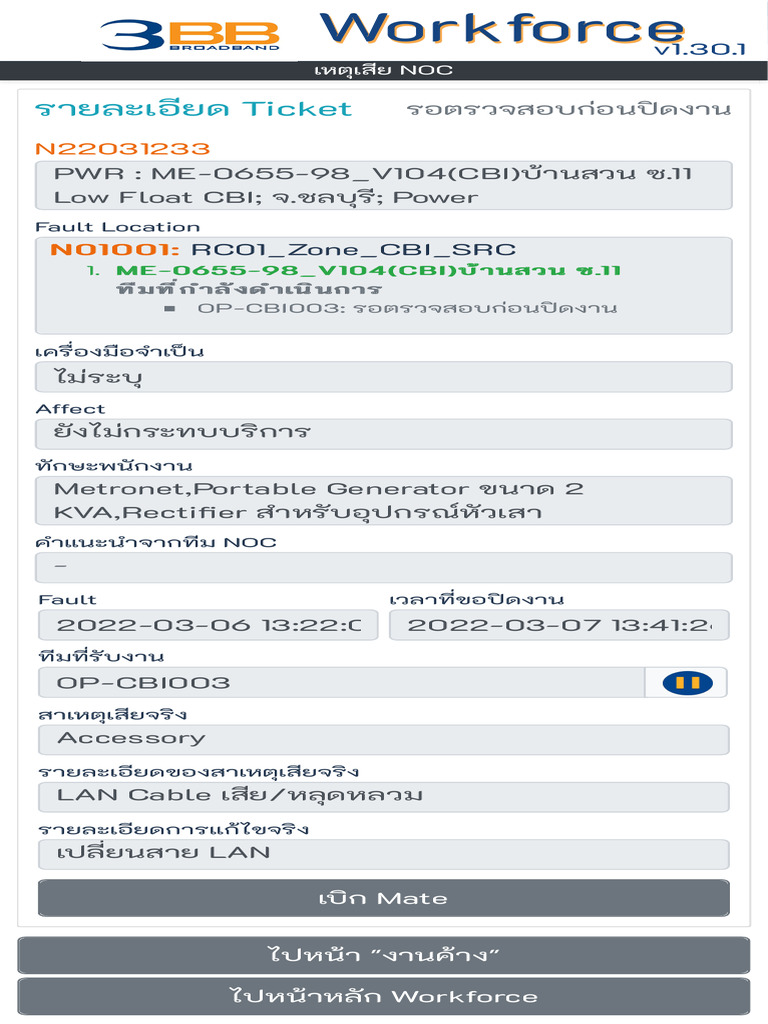Click the Fault date field 2022-03-06
Image resolution: width=768 pixels, height=1024 pixels.
208,625
